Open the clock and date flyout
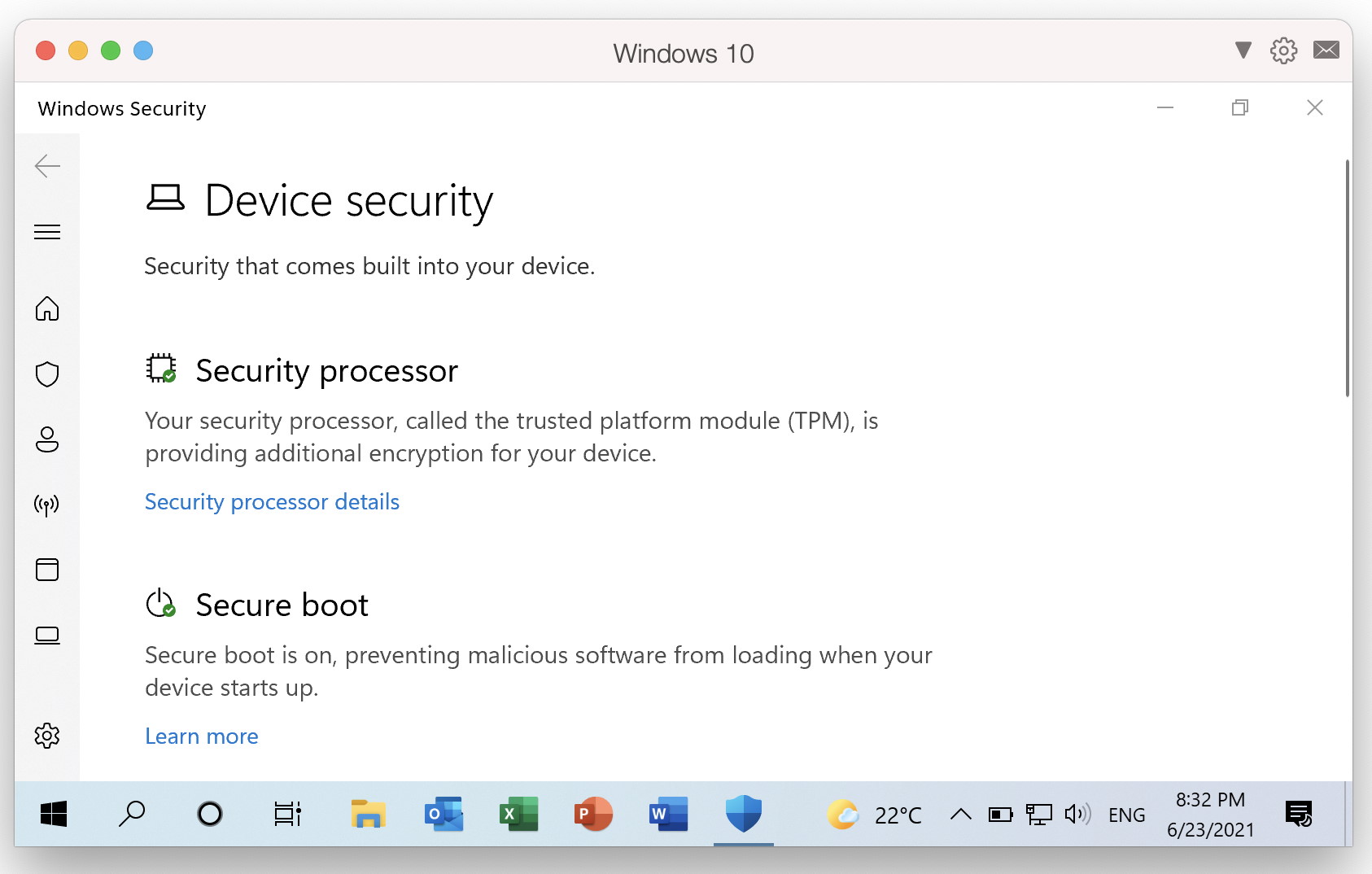 [x=1210, y=815]
